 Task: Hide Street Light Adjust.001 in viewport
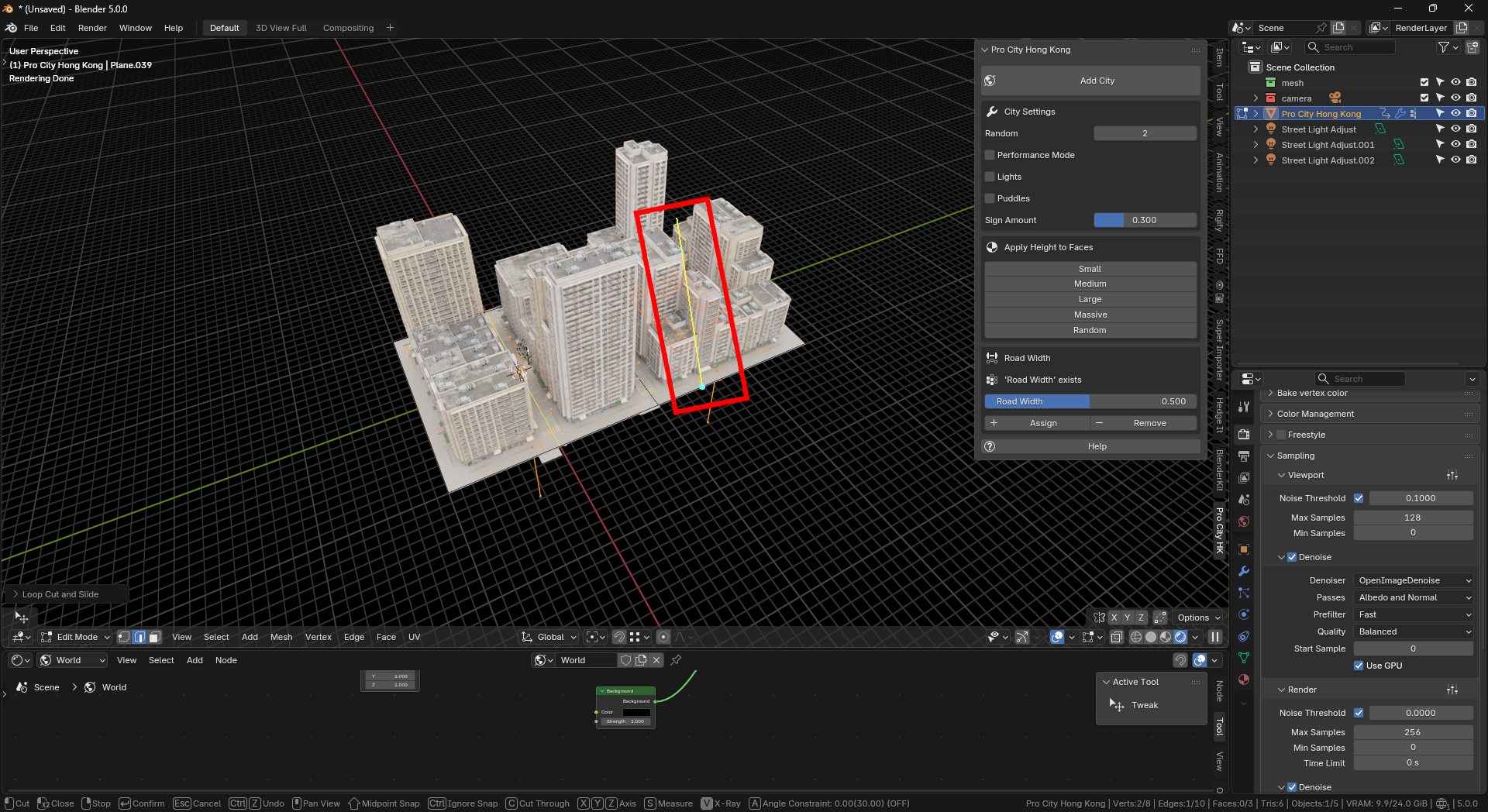point(1455,144)
